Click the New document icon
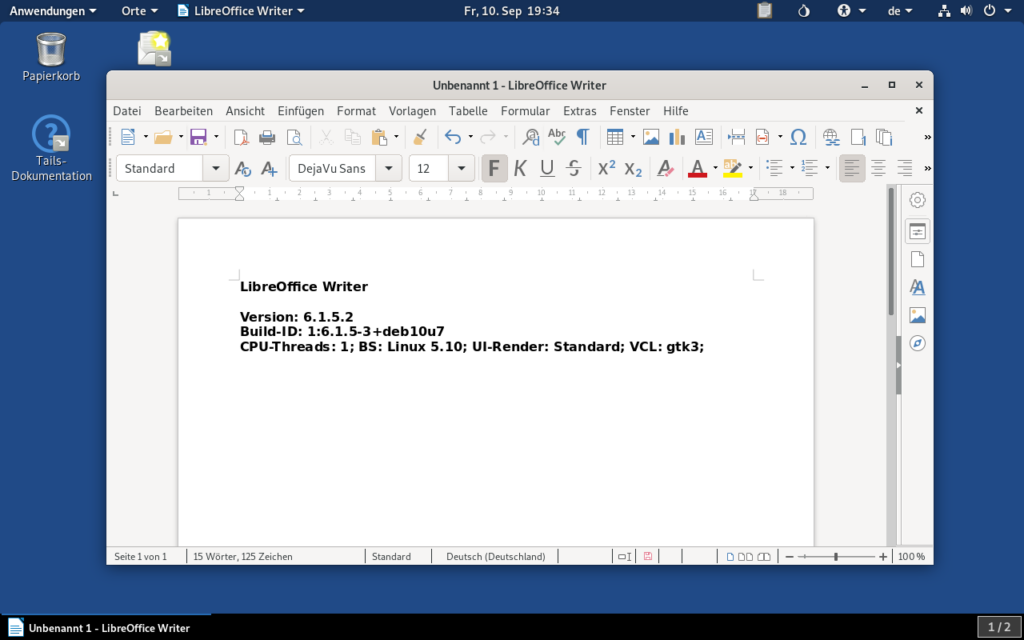Image resolution: width=1024 pixels, height=640 pixels. pyautogui.click(x=128, y=136)
